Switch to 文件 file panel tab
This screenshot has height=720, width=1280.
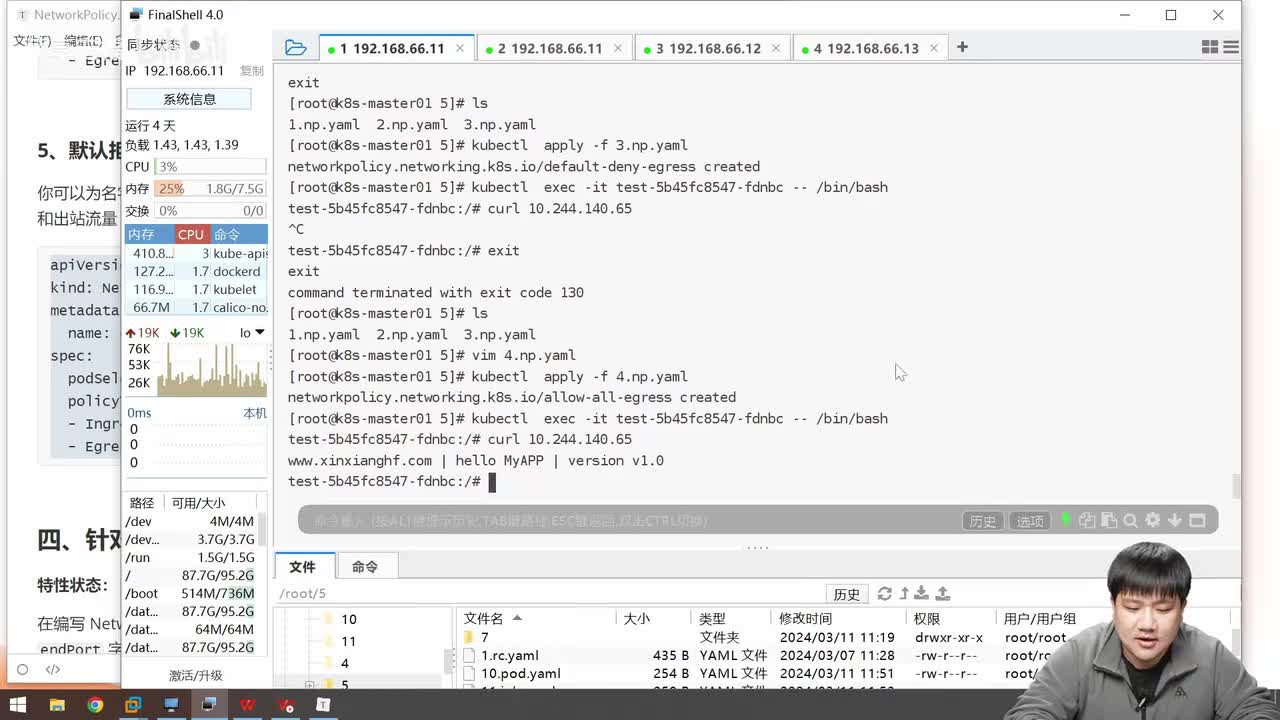302,566
